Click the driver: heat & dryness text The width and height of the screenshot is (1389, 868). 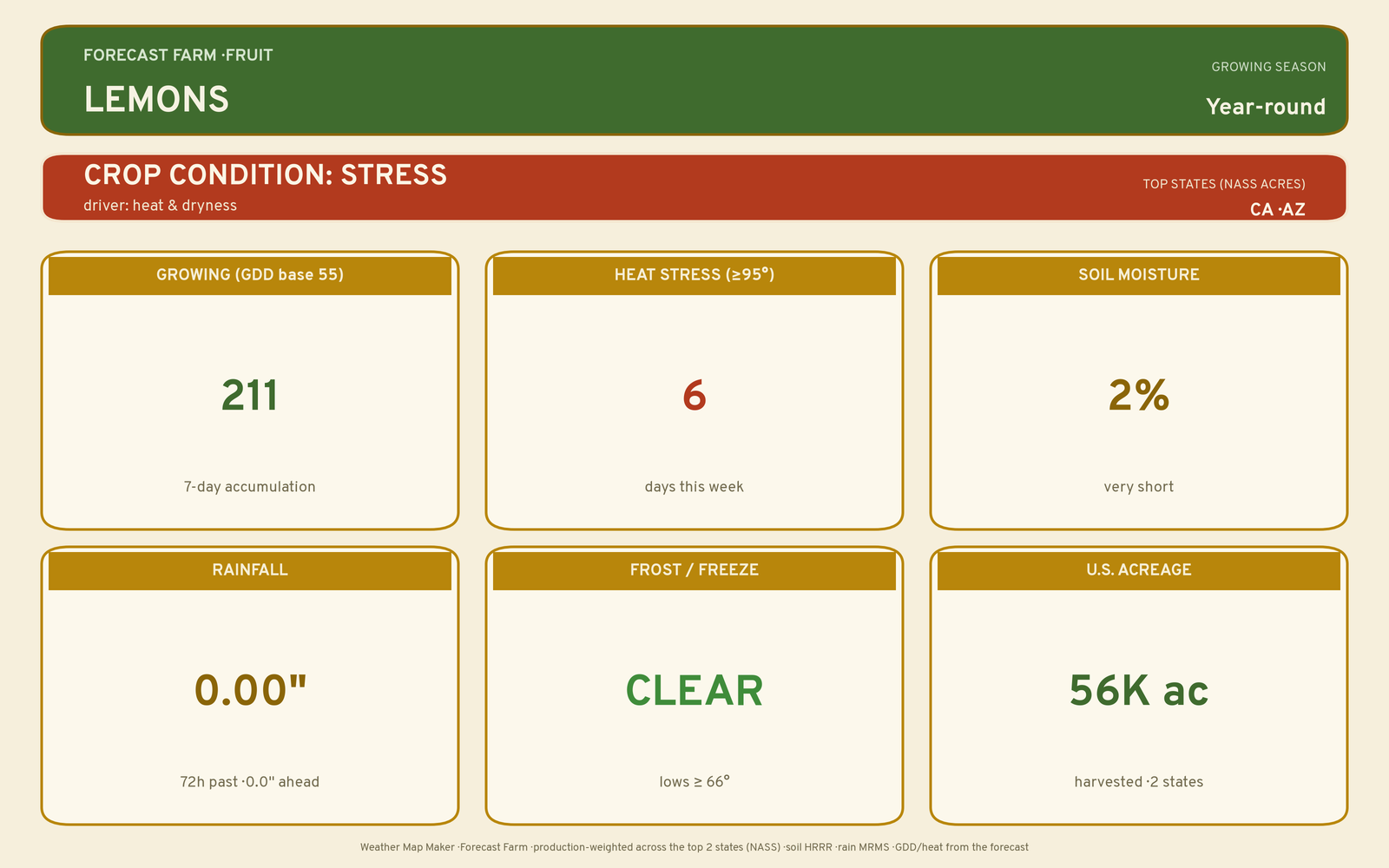point(160,206)
